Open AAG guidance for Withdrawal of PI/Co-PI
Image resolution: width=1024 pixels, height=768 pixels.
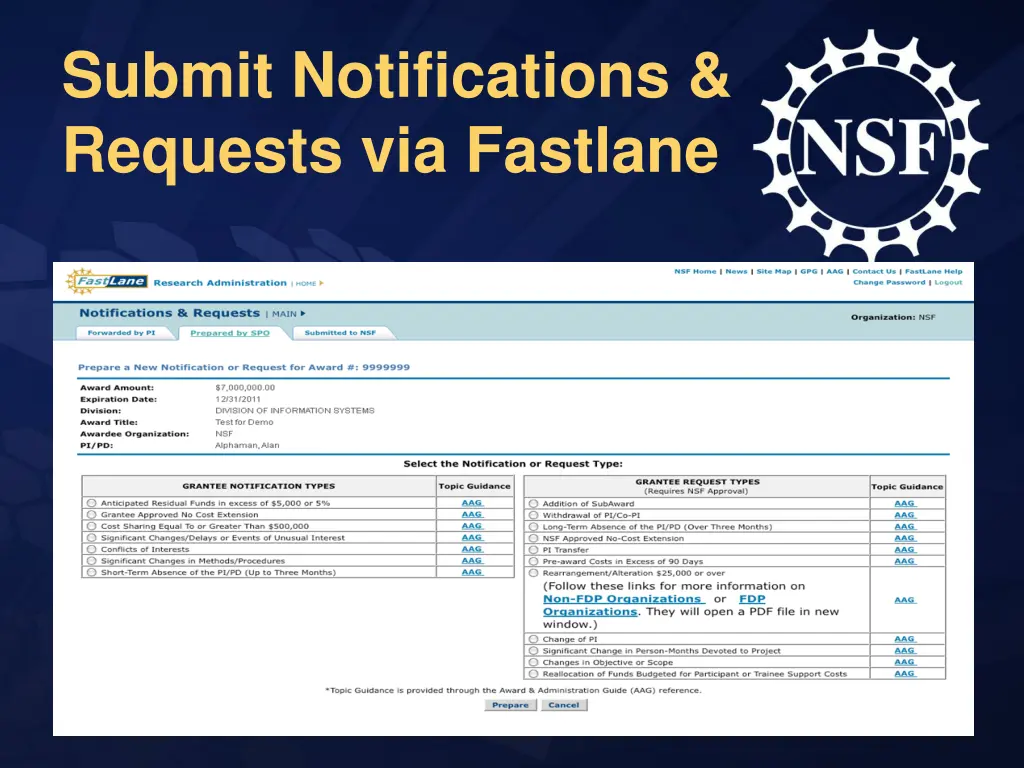point(905,515)
